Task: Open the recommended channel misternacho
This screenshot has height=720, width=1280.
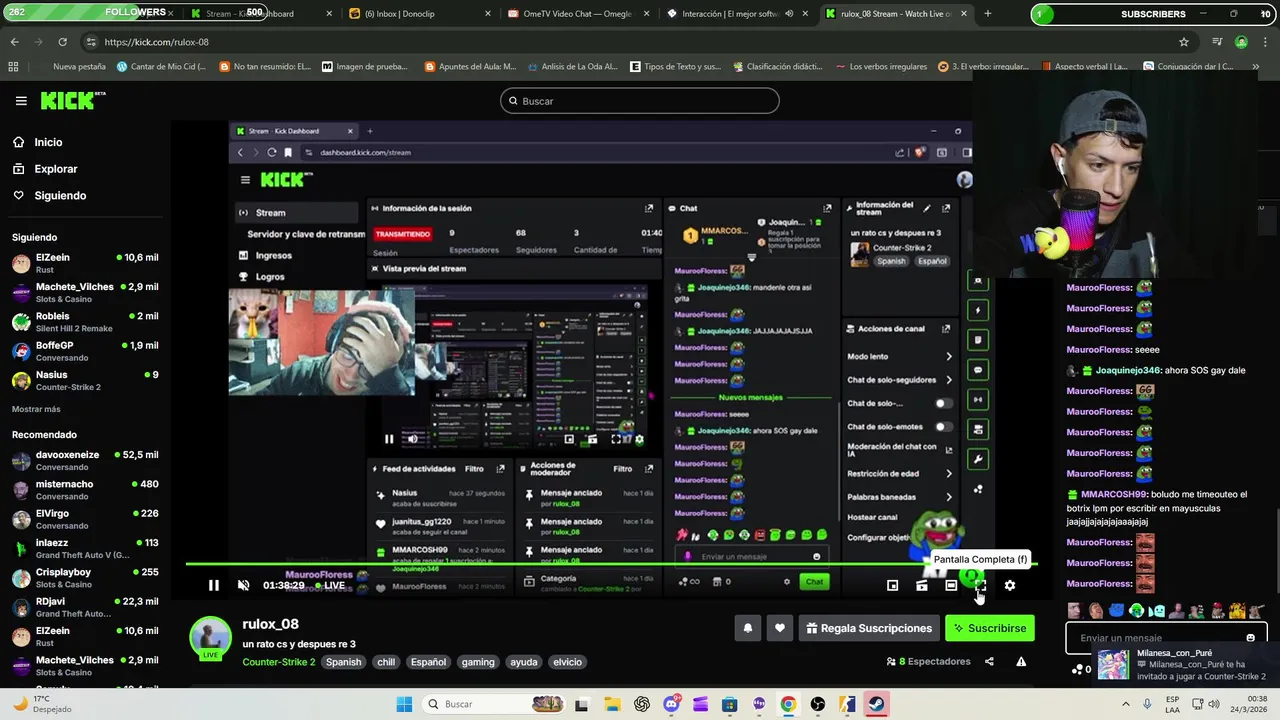Action: [85, 490]
